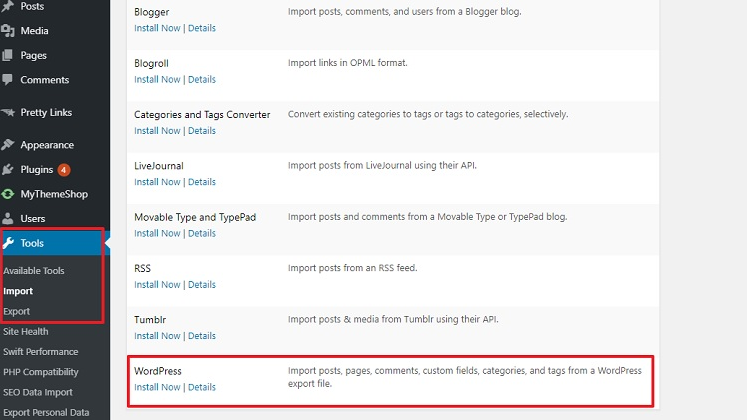View Details for RSS importer
This screenshot has width=747, height=420.
click(x=202, y=284)
